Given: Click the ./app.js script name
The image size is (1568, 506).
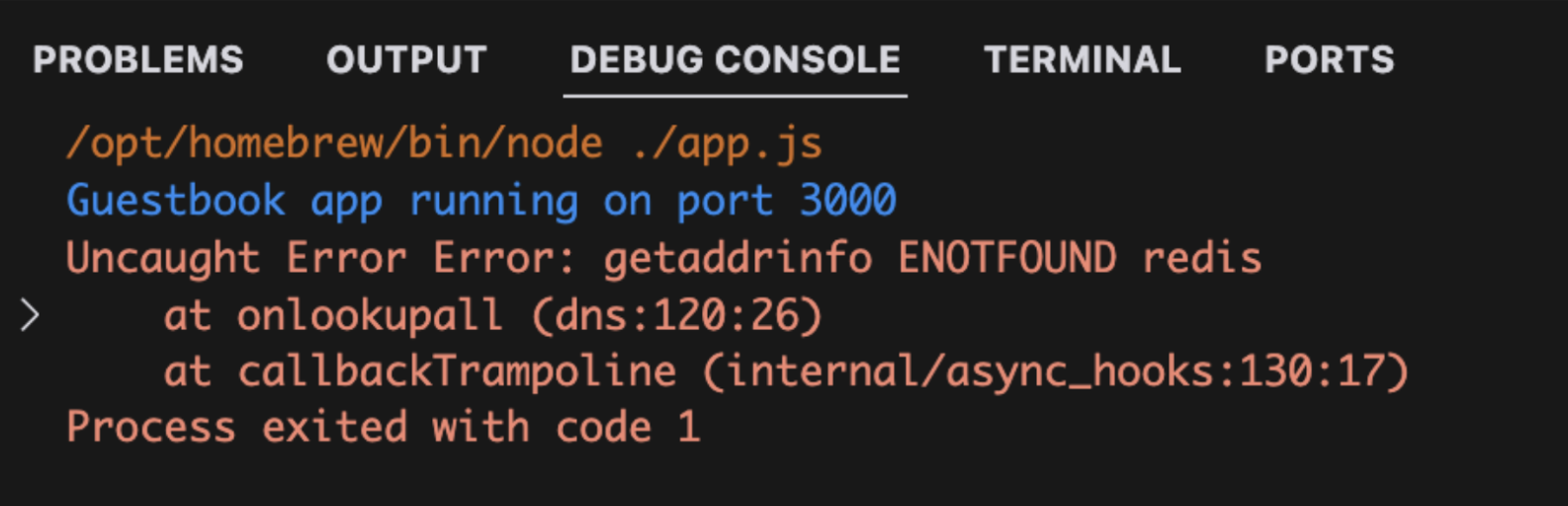Looking at the screenshot, I should tap(727, 144).
